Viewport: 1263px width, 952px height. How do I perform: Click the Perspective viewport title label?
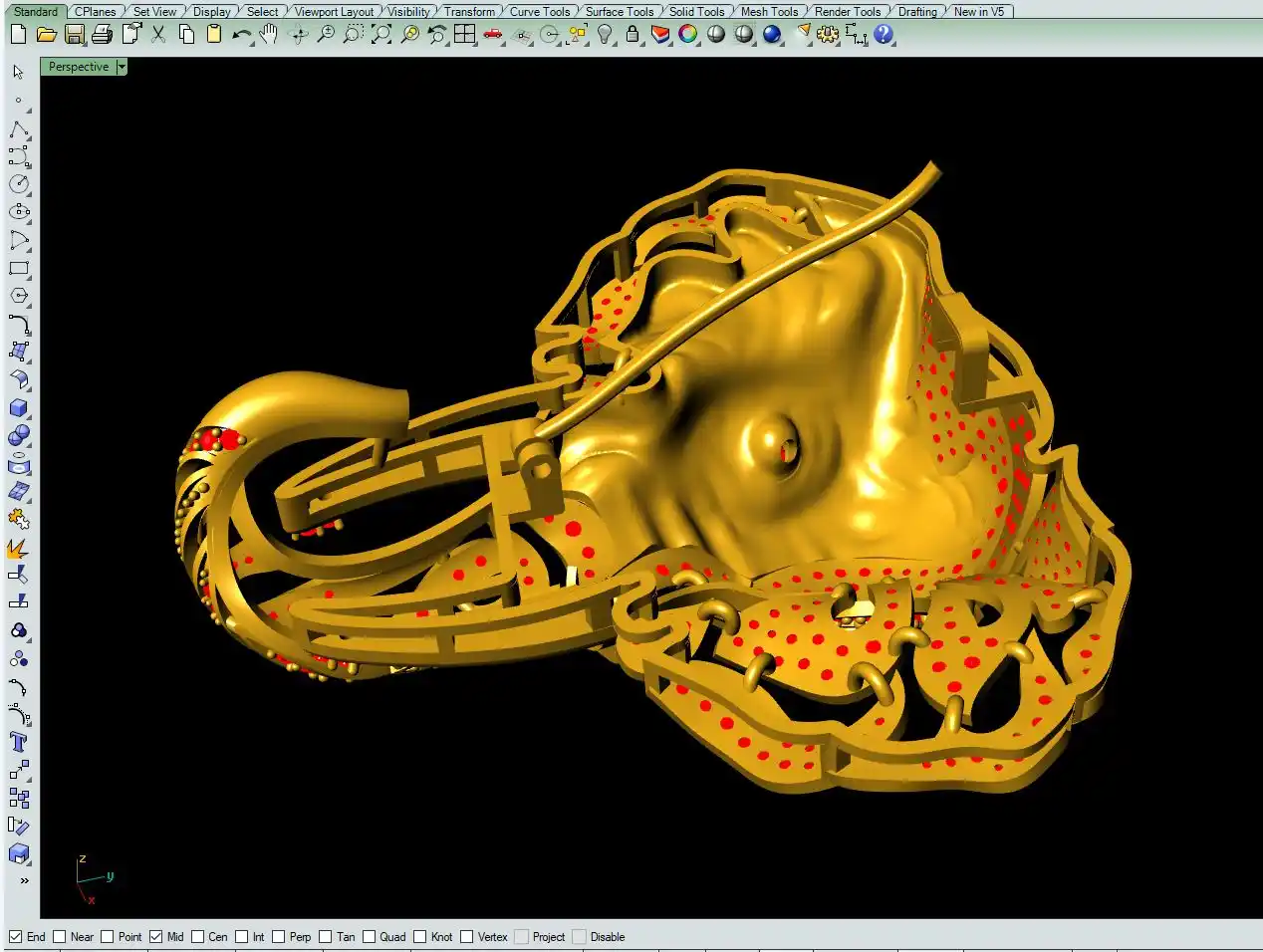(79, 67)
